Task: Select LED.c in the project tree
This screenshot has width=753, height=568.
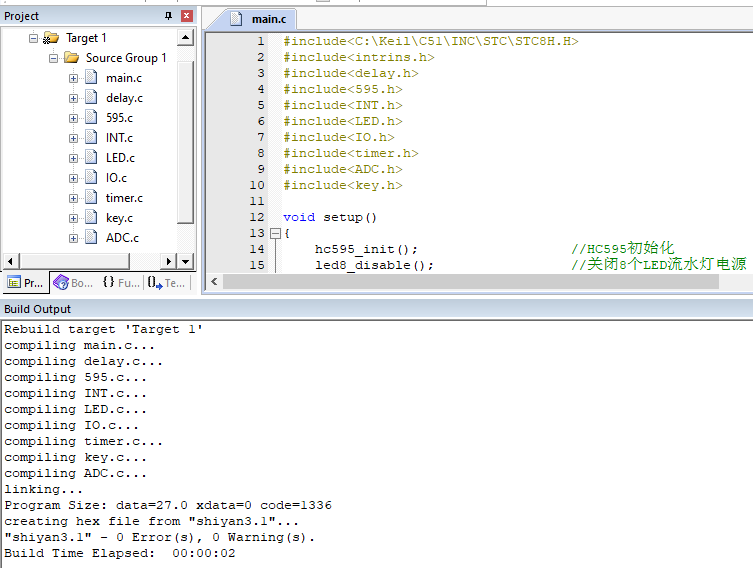Action: pyautogui.click(x=120, y=158)
